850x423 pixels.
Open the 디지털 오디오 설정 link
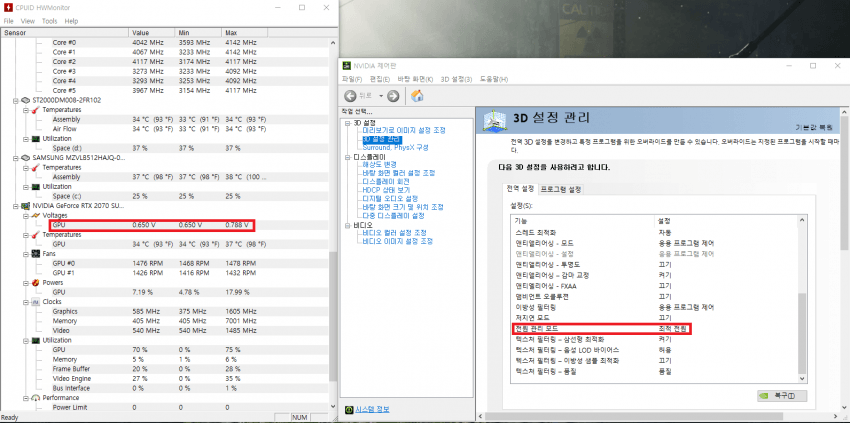[390, 198]
